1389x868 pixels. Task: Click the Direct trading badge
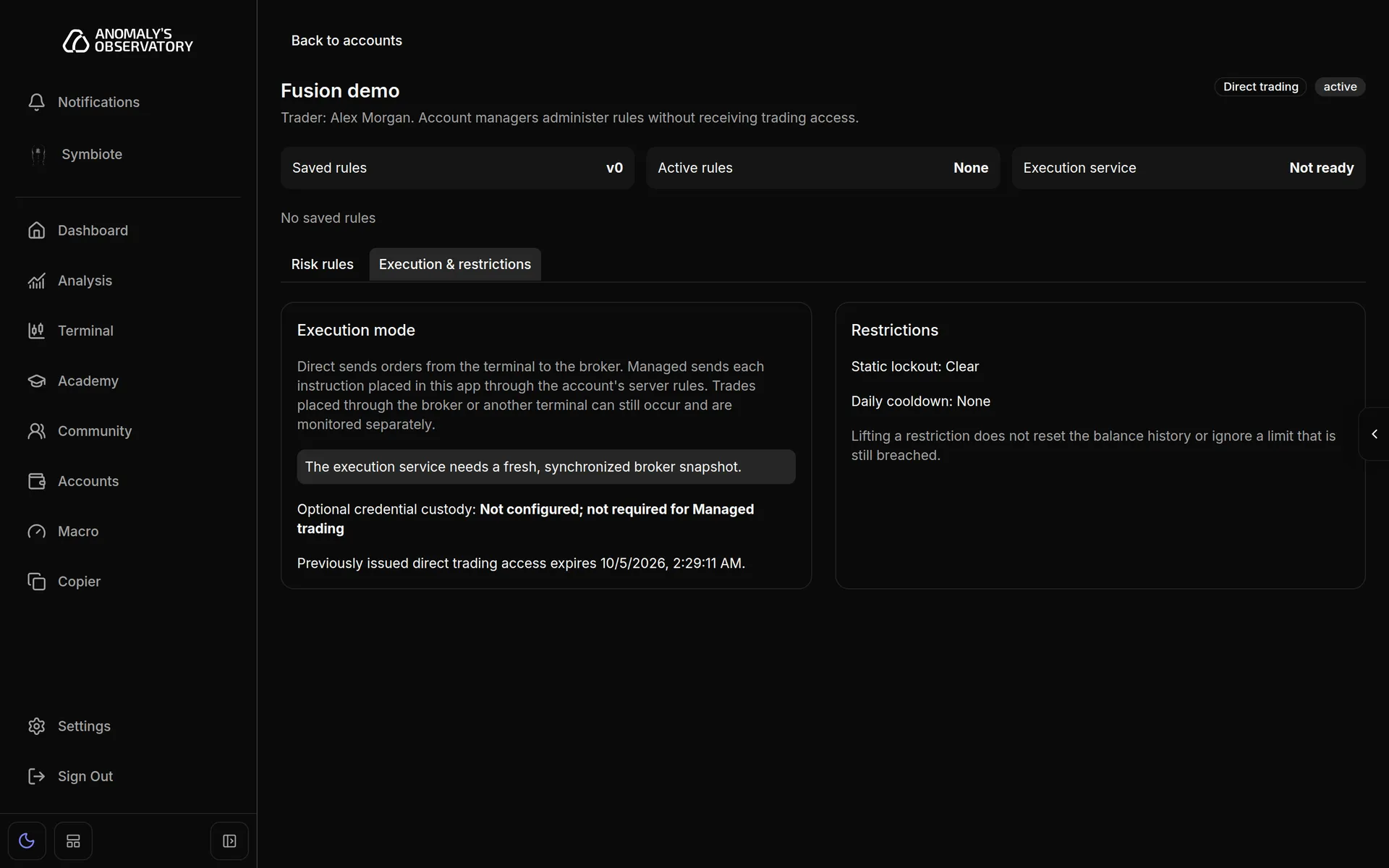click(x=1260, y=87)
